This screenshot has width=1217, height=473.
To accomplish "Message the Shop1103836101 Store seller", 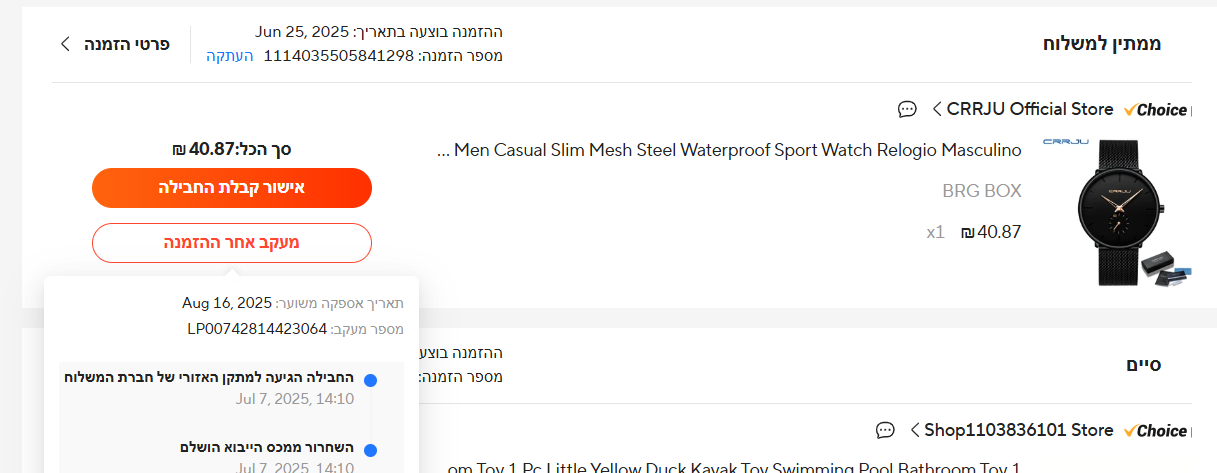I will [x=885, y=430].
